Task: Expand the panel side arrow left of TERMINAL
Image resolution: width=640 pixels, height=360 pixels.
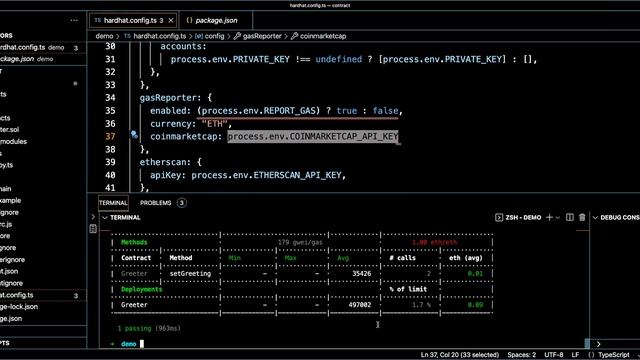Action: (x=93, y=217)
